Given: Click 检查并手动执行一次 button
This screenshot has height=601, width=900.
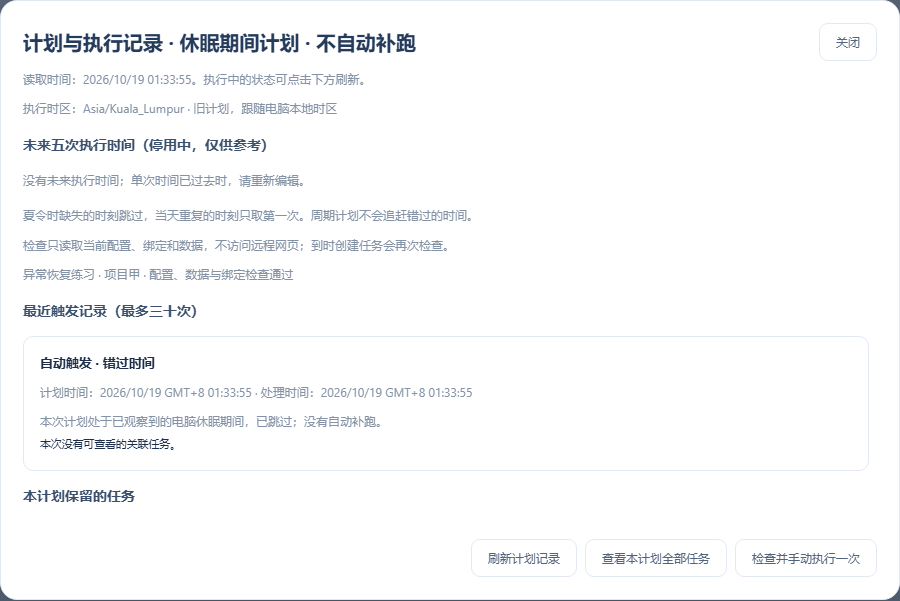Looking at the screenshot, I should [x=805, y=558].
